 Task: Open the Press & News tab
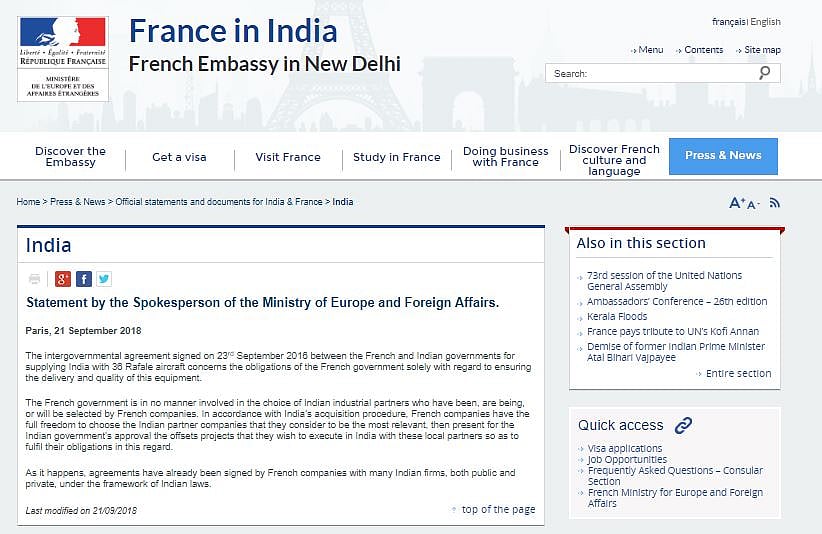[723, 156]
